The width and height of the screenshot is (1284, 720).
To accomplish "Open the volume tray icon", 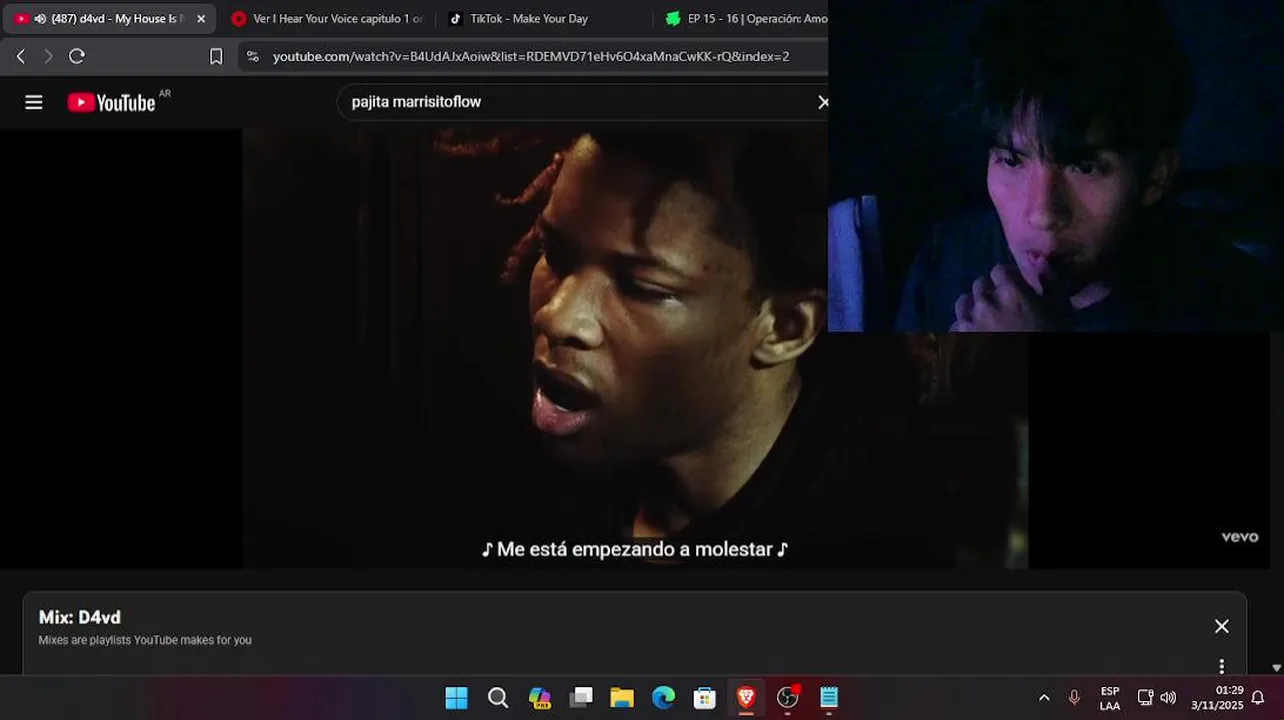I will [1168, 698].
